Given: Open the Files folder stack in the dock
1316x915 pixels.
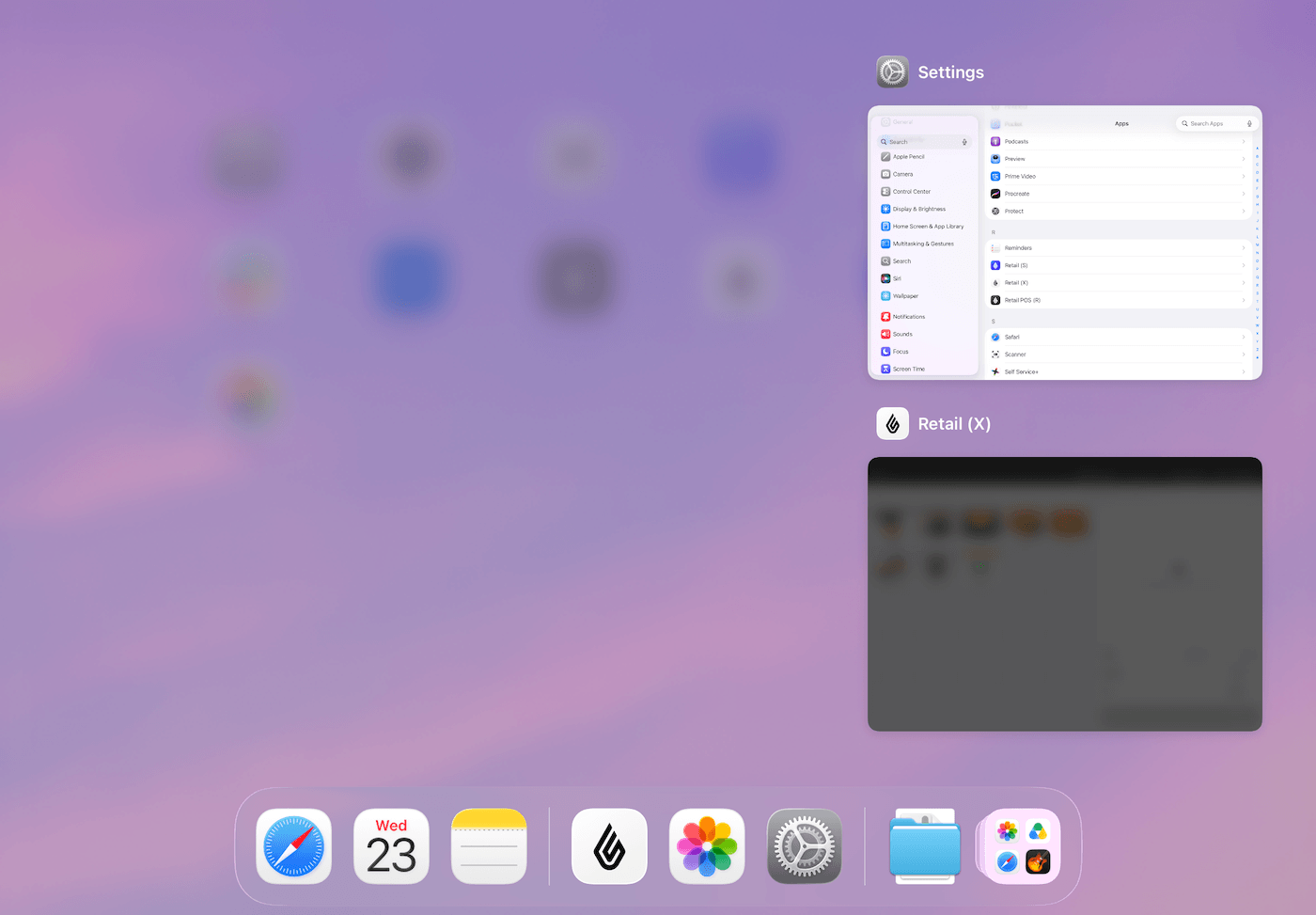Looking at the screenshot, I should (x=925, y=846).
